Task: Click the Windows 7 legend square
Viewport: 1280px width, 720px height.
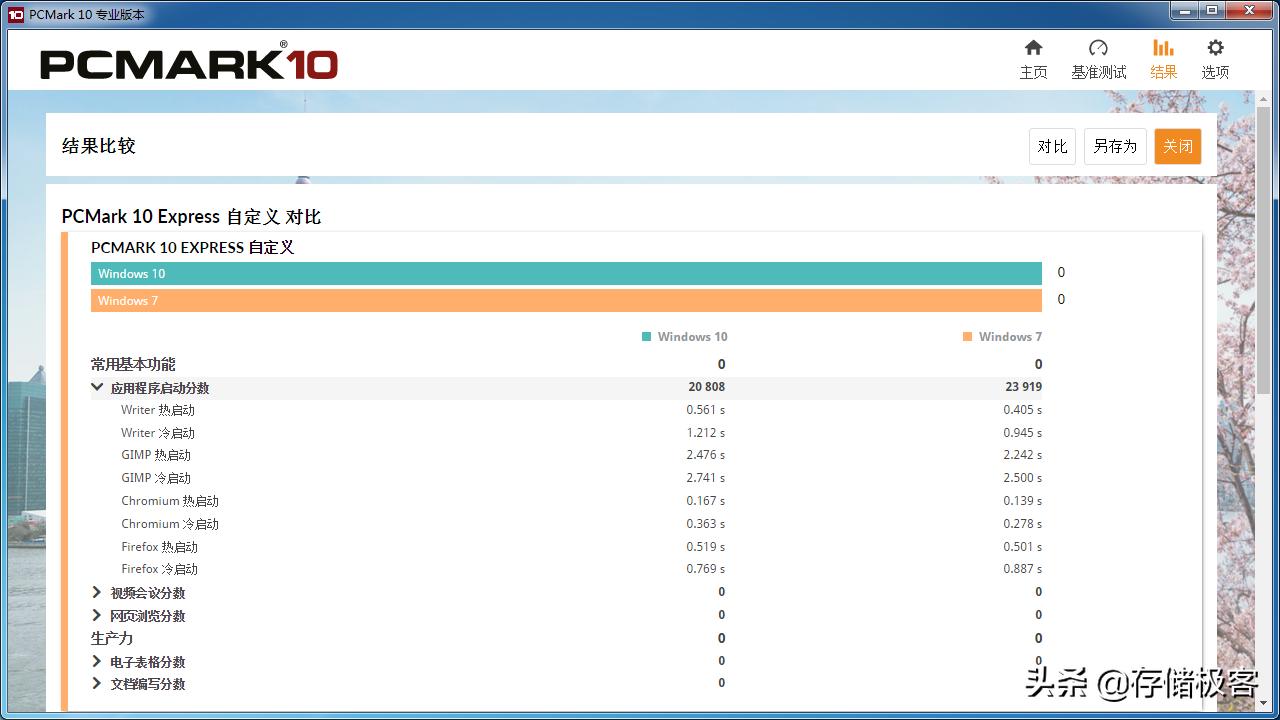Action: tap(966, 336)
